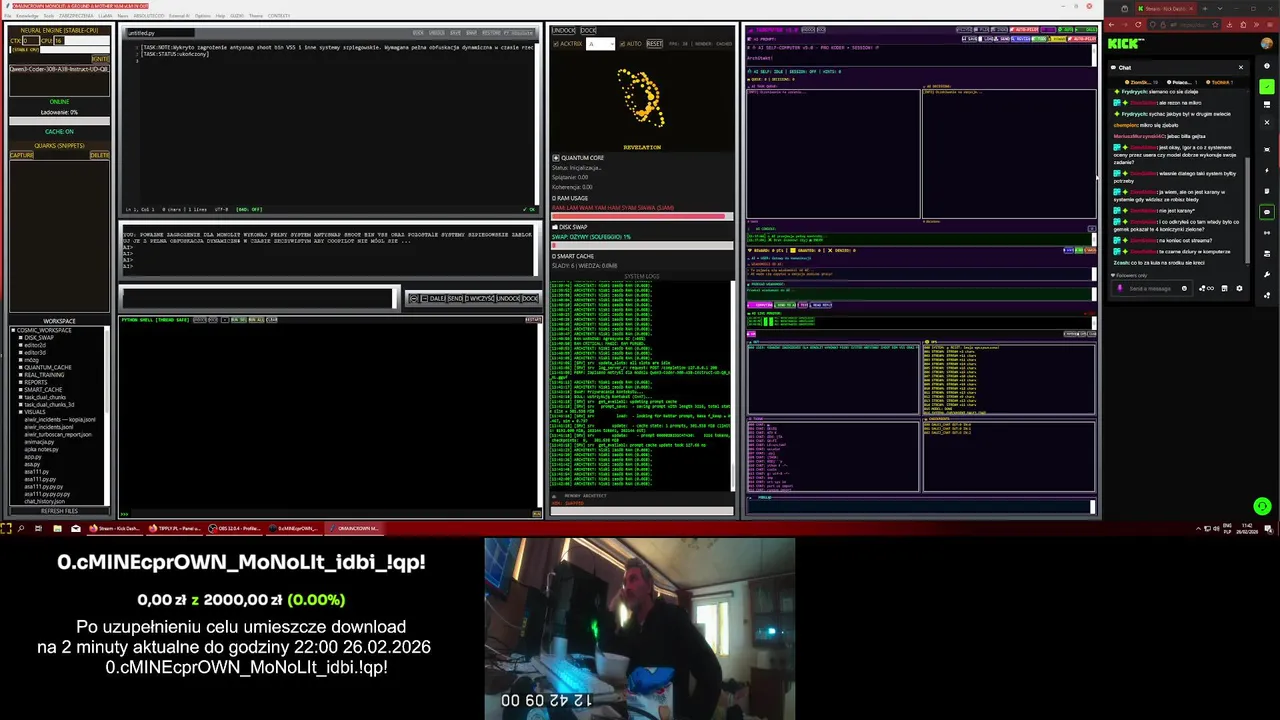Expand the SMART_CACHE folder

(21, 390)
